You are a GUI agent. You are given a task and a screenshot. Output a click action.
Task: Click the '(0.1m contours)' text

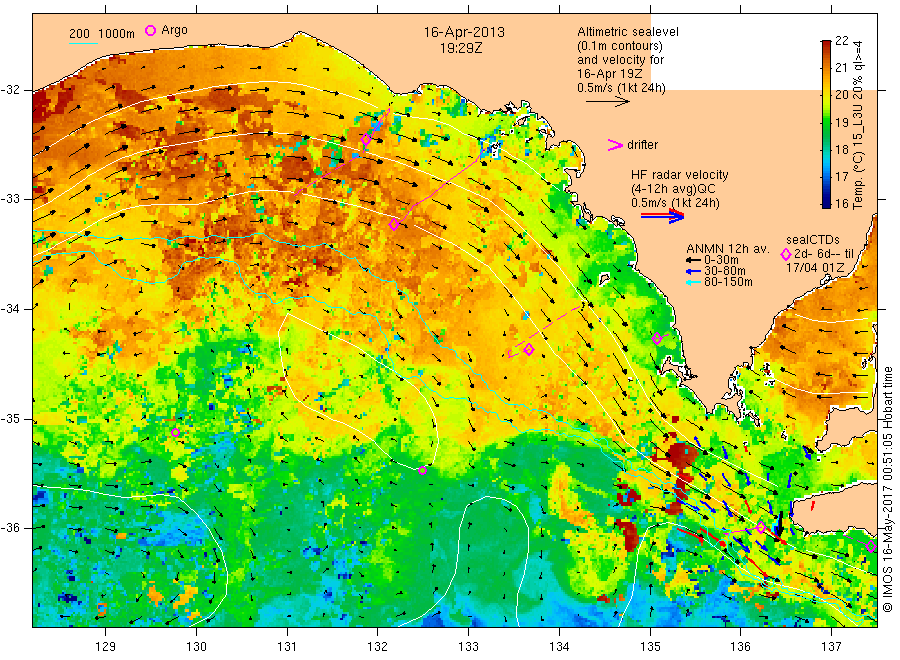[620, 46]
